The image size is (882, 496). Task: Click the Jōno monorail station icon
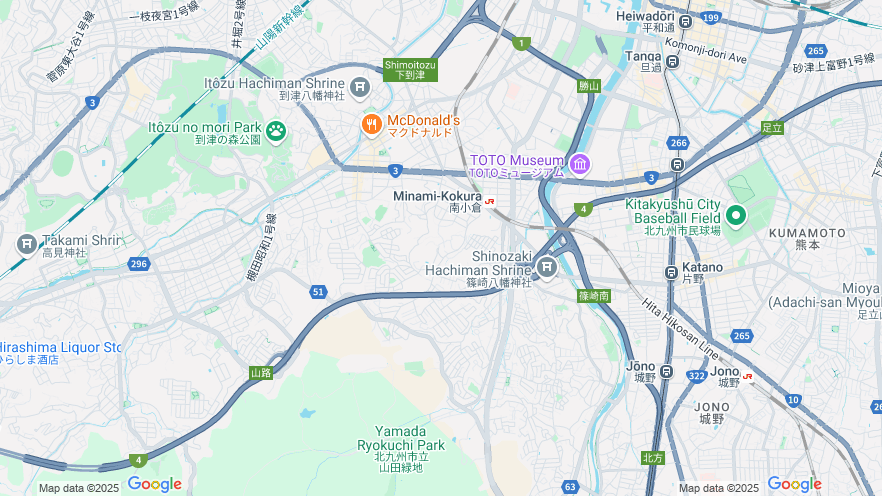[667, 372]
